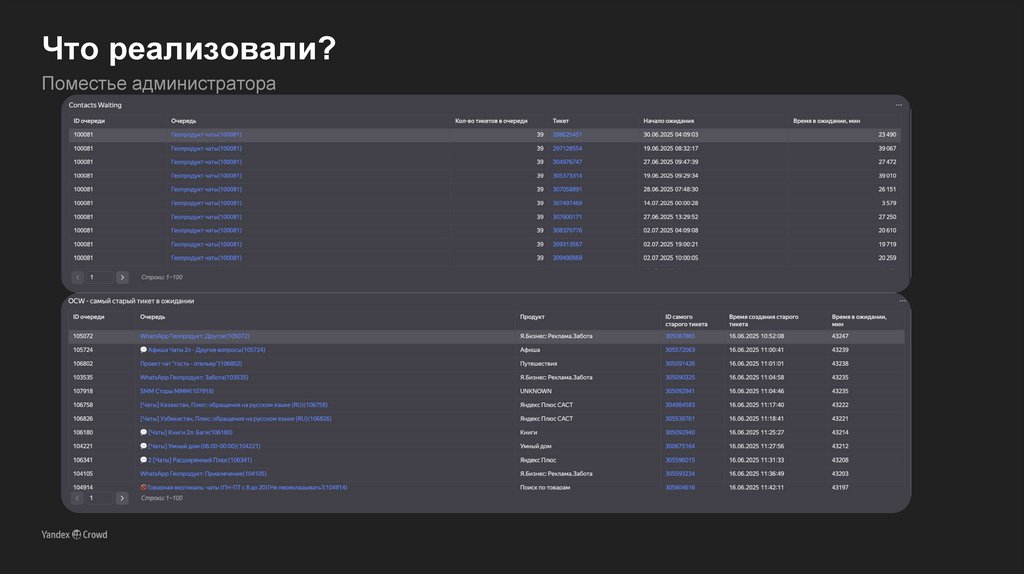
Task: Click prohibition icon on Товарная вертикаль row
Action: tap(144, 487)
